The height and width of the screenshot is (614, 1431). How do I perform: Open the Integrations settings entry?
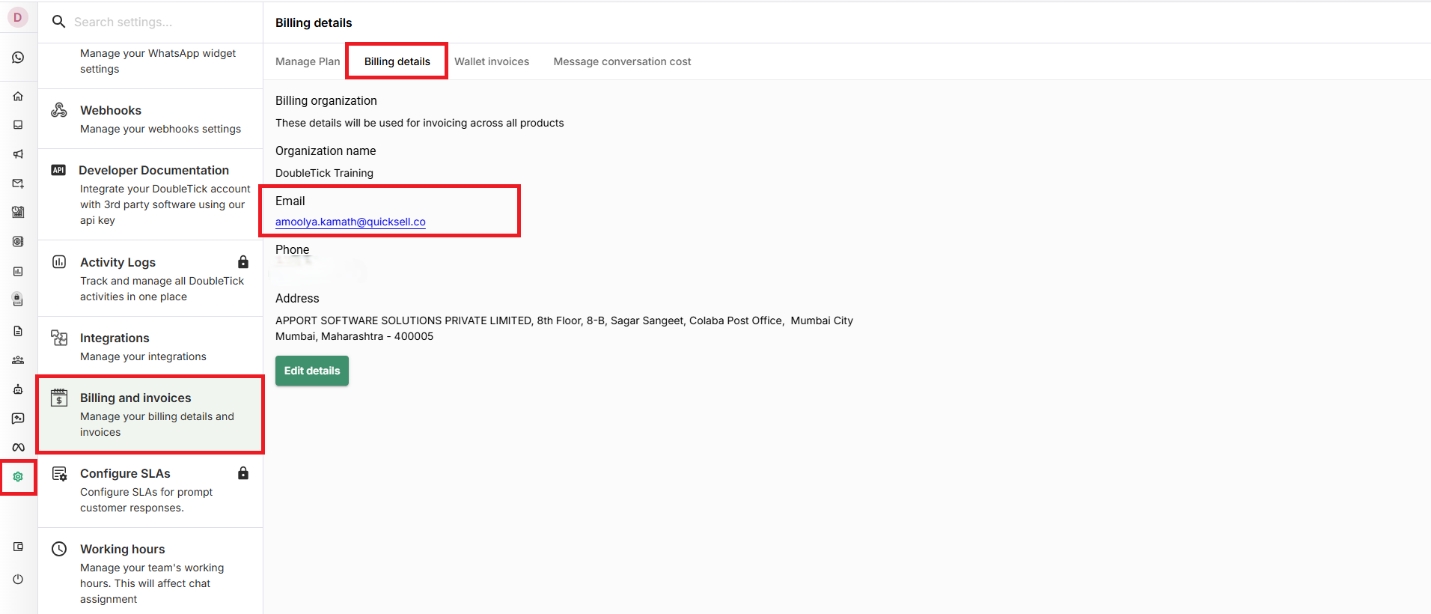[150, 346]
